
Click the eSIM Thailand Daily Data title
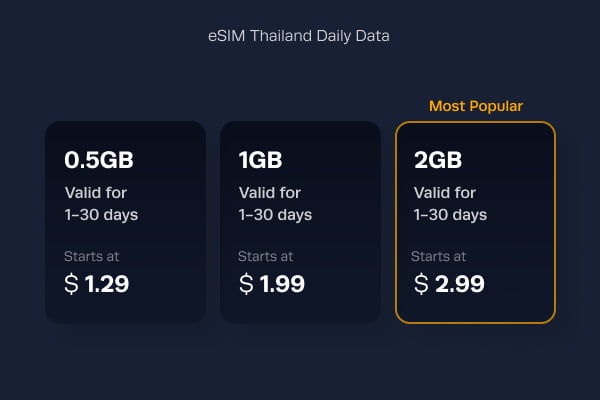[x=299, y=36]
